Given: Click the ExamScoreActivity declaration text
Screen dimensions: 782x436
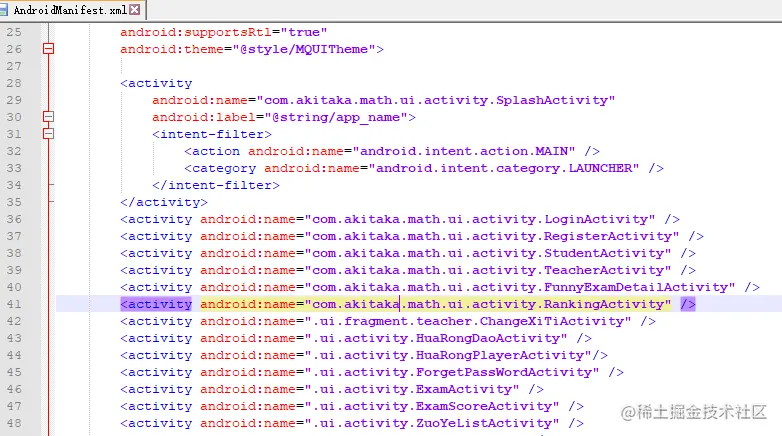Looking at the screenshot, I should pos(352,406).
